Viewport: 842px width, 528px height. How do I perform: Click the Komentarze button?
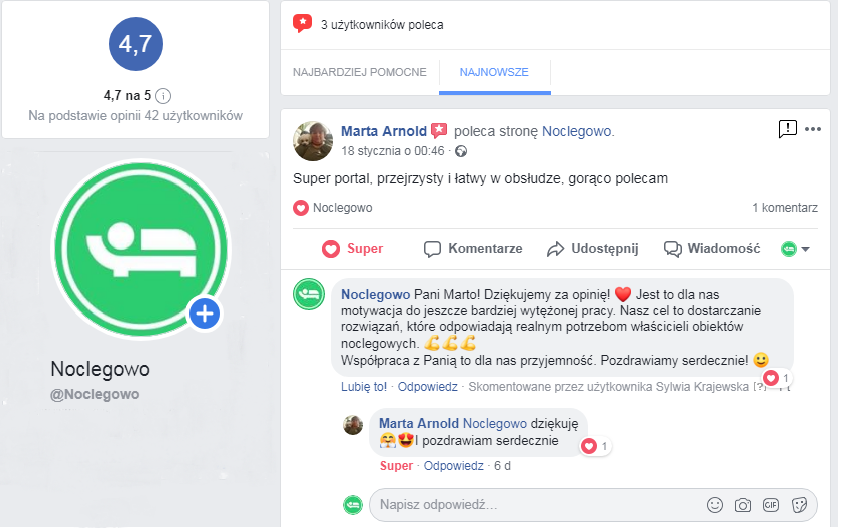click(x=473, y=249)
